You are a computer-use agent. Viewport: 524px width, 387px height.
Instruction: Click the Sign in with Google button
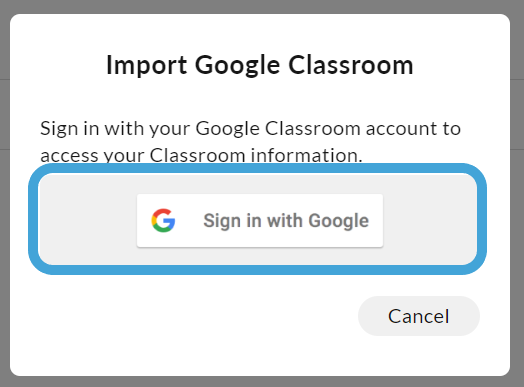pyautogui.click(x=260, y=221)
